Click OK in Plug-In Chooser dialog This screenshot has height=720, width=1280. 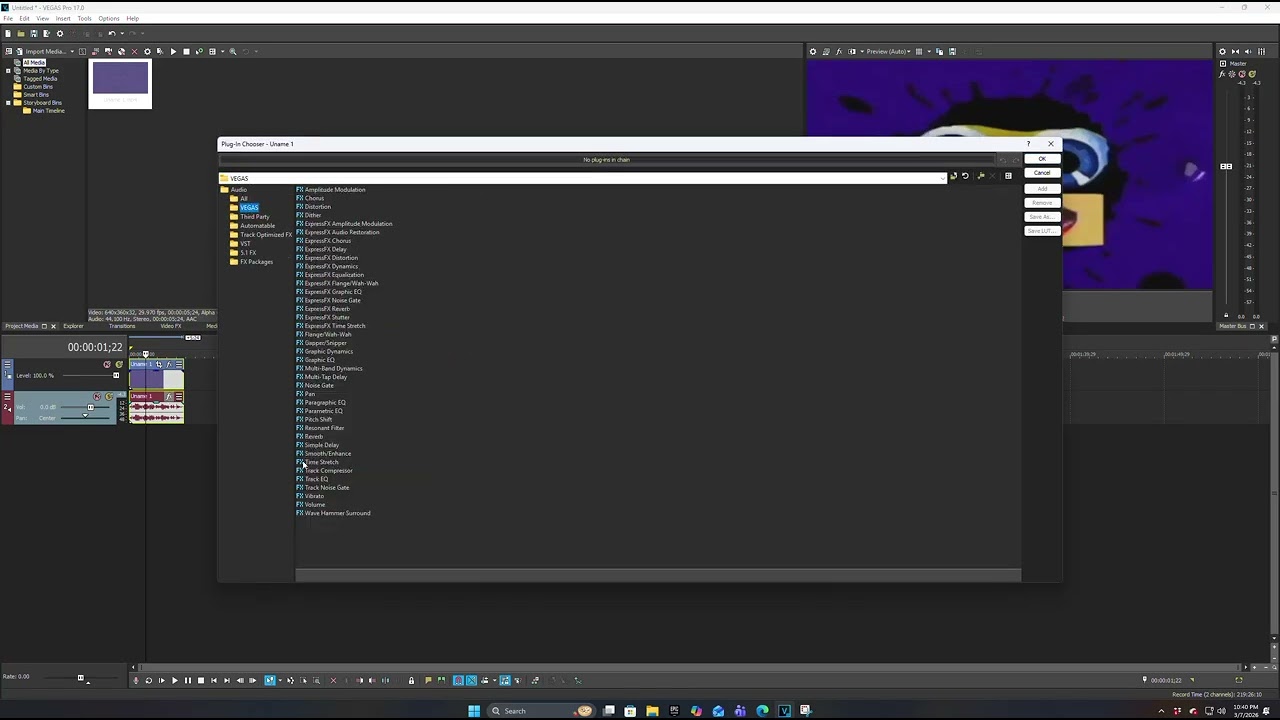click(x=1042, y=159)
